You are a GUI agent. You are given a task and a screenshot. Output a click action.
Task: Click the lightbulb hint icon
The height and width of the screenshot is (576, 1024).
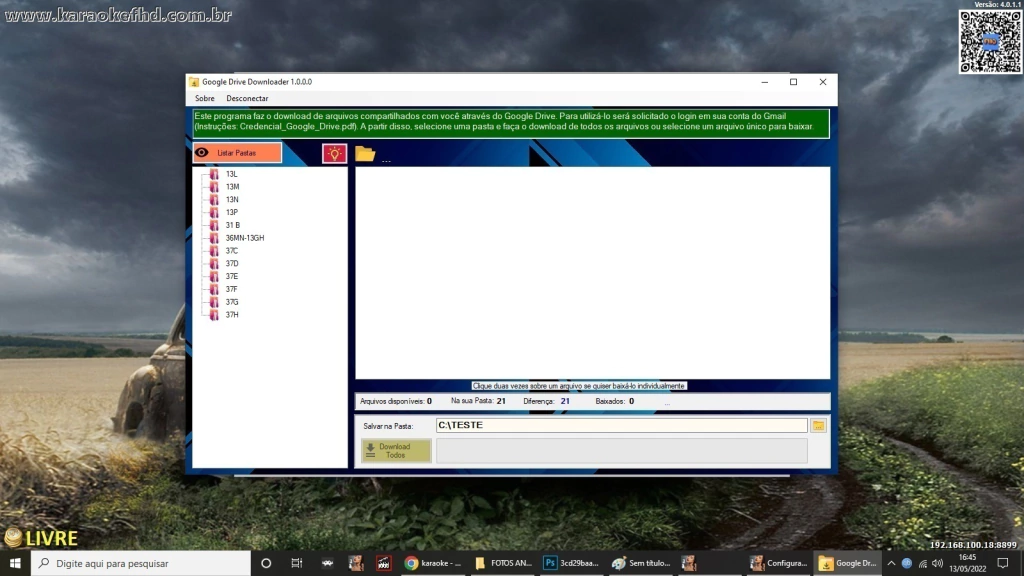pyautogui.click(x=334, y=153)
